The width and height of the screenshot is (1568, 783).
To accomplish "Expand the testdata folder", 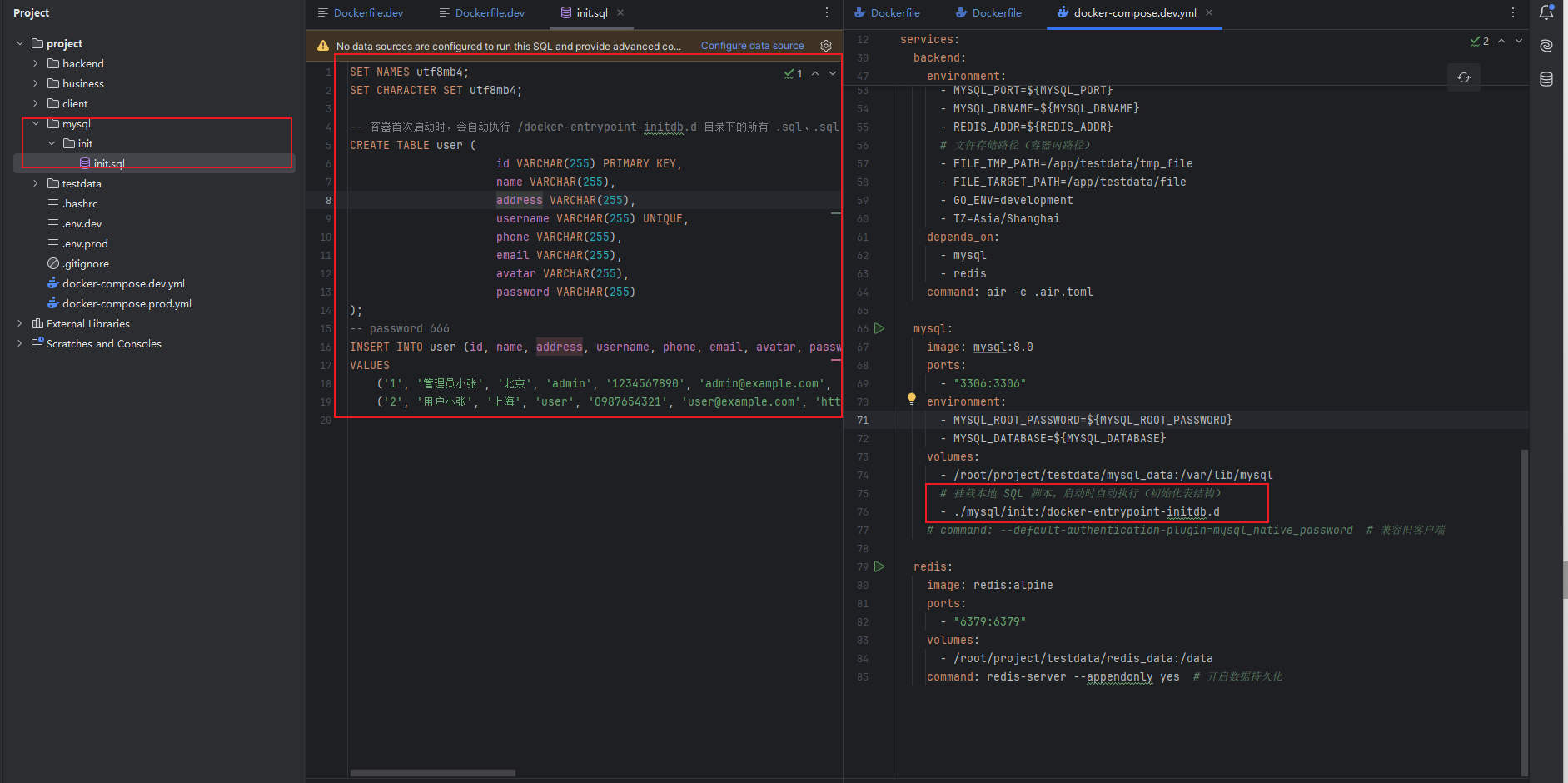I will pyautogui.click(x=36, y=183).
